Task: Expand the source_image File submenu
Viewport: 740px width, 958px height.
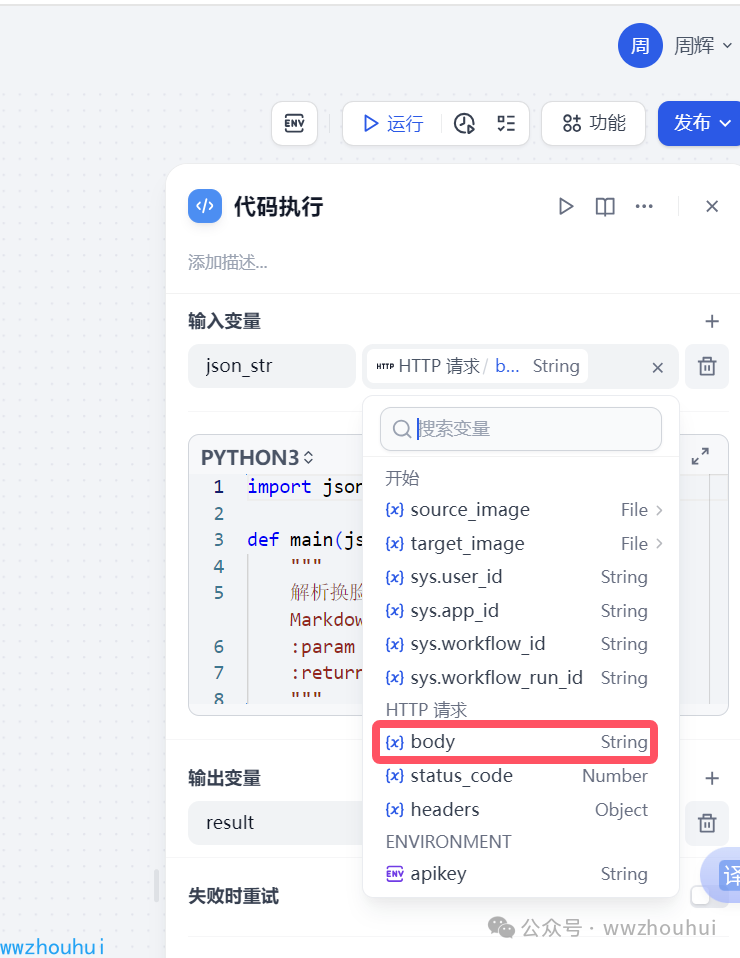Action: coord(658,510)
